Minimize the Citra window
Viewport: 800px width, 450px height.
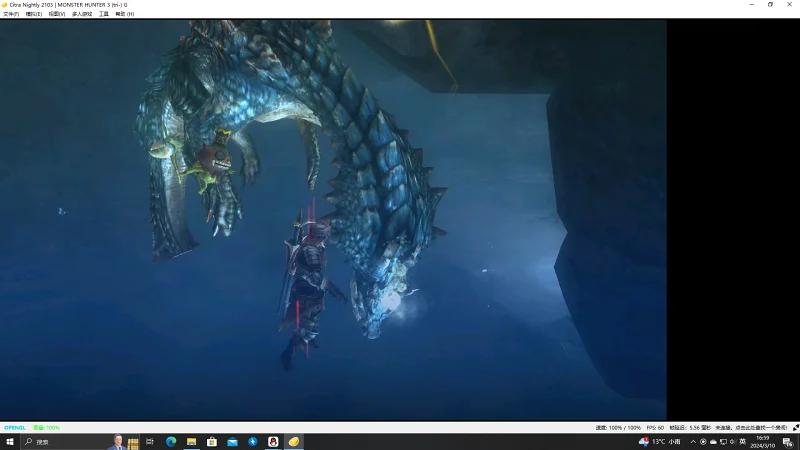point(752,5)
